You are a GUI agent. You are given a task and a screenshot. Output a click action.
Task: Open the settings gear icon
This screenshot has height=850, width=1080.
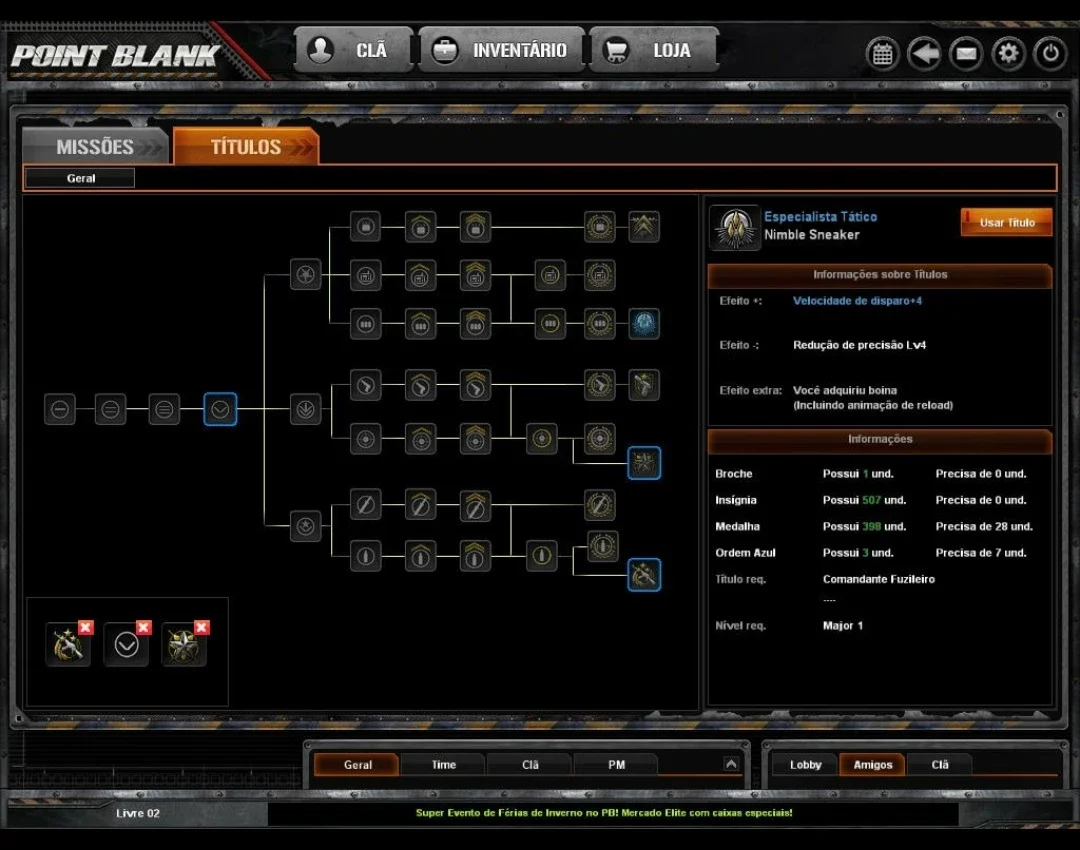[1008, 54]
